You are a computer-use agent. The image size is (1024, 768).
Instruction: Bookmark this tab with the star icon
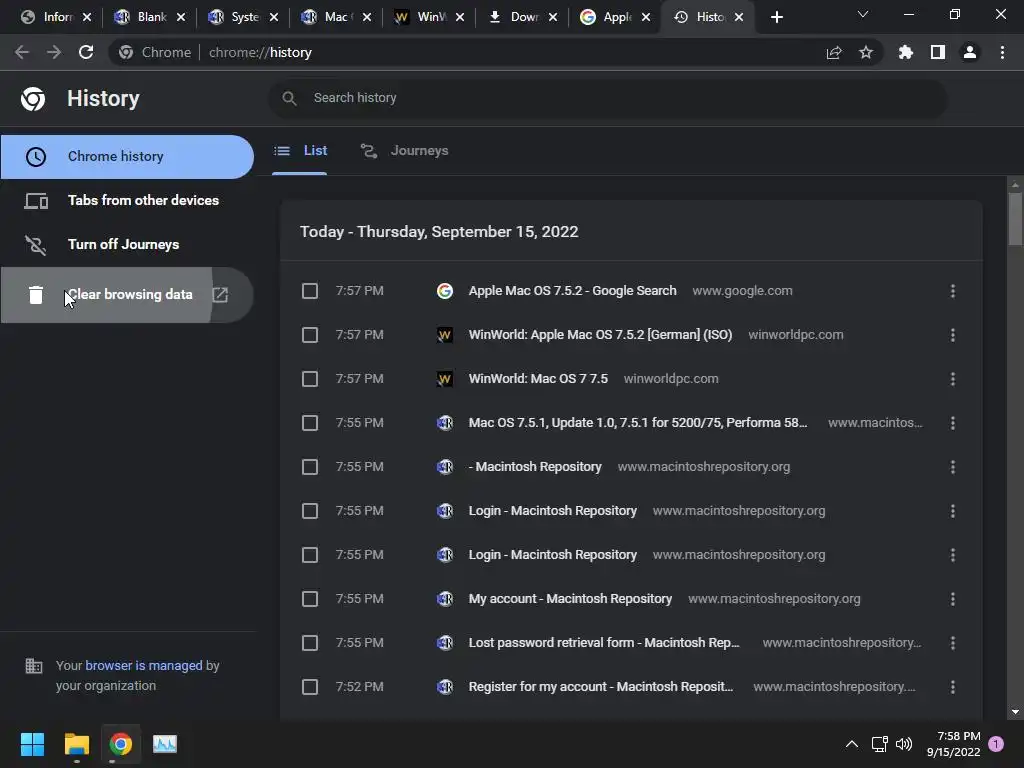tap(866, 52)
